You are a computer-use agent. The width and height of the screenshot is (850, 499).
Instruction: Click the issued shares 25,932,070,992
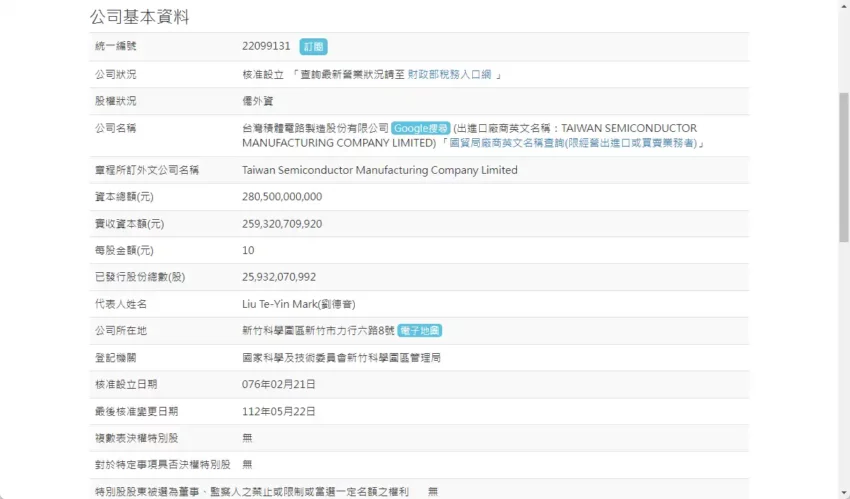tap(279, 277)
